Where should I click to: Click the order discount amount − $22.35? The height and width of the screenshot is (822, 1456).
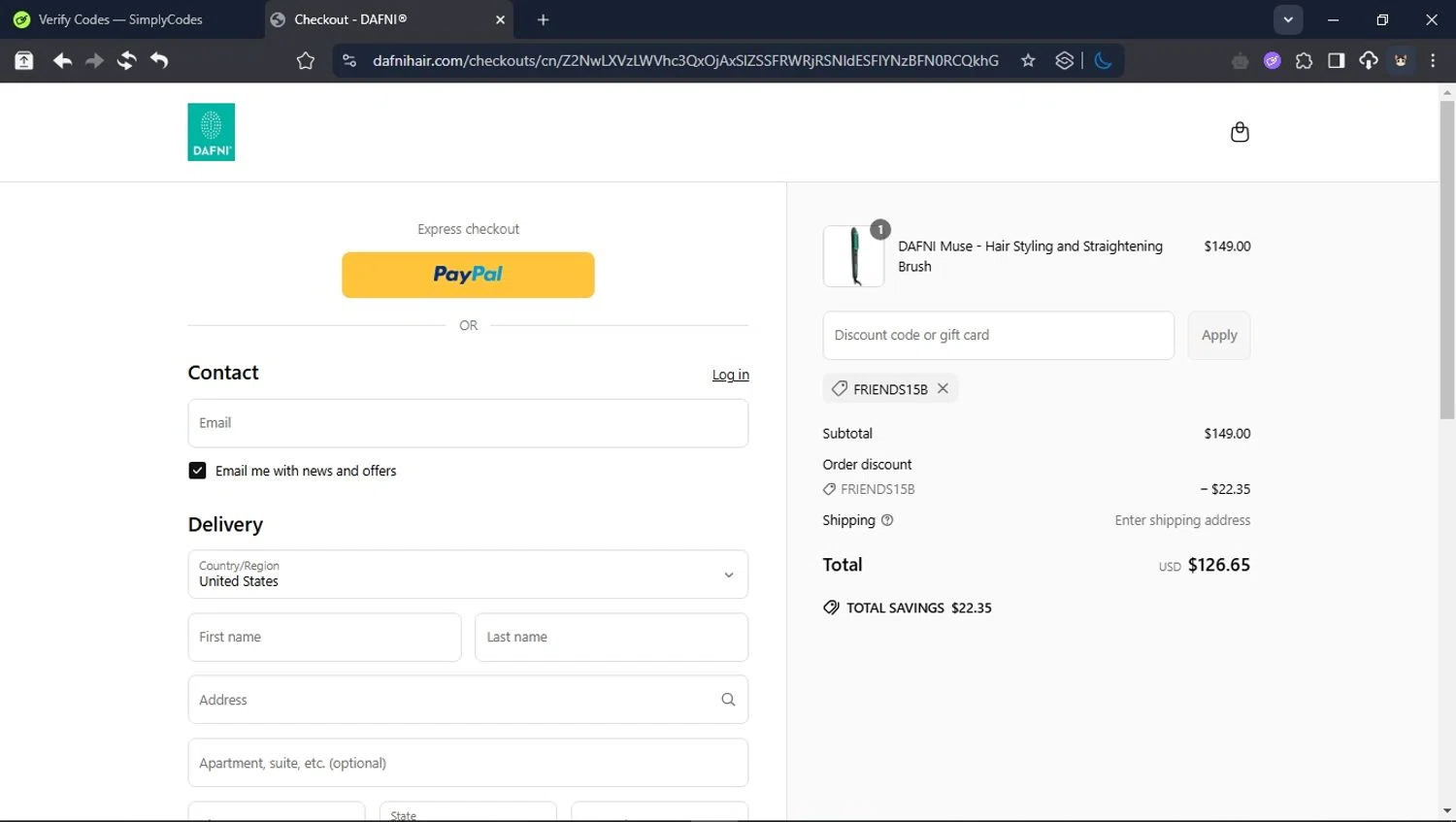point(1225,489)
